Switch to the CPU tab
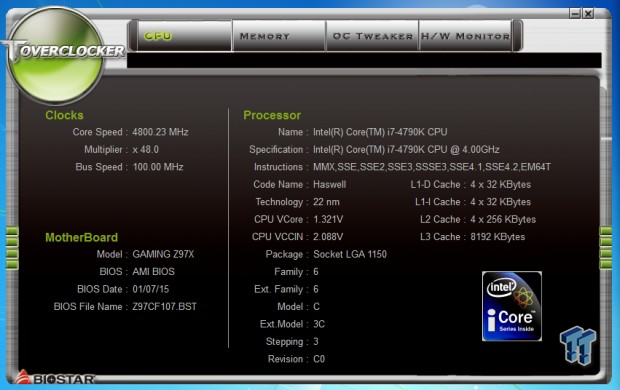 point(184,36)
